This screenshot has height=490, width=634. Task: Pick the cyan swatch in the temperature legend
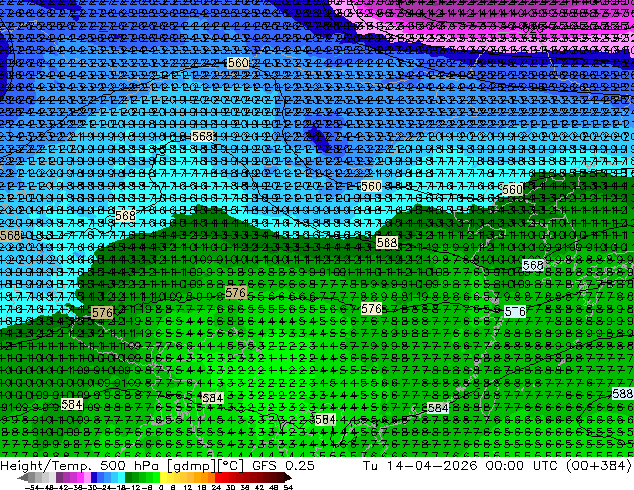(x=121, y=478)
